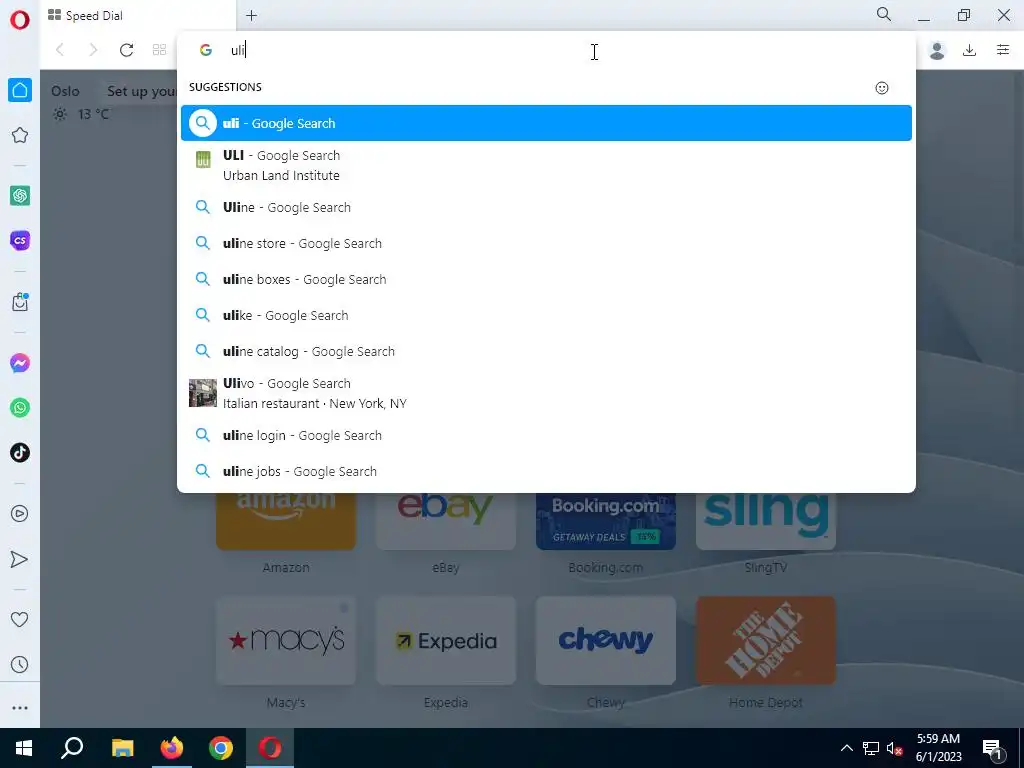This screenshot has width=1024, height=768.
Task: Select the highlighted "uli - Google Search" suggestion
Action: (546, 123)
